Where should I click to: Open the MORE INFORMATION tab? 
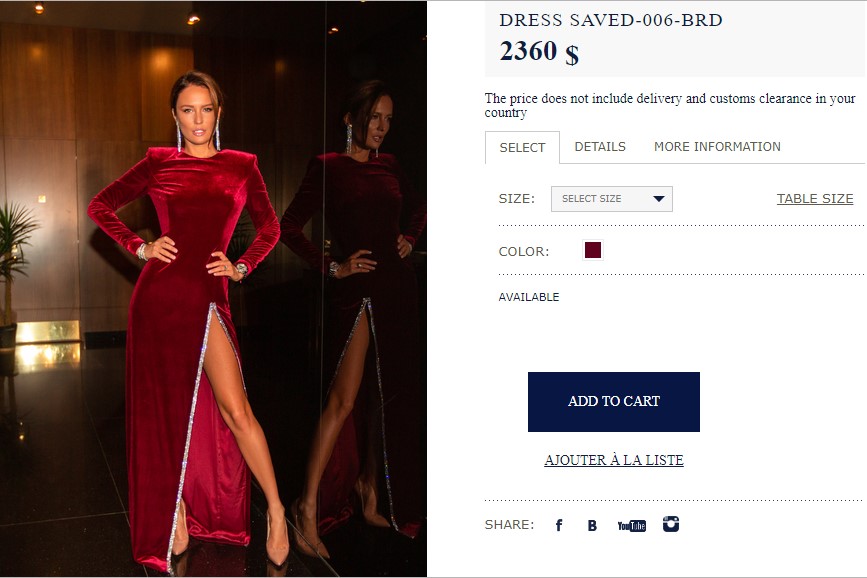pos(717,147)
